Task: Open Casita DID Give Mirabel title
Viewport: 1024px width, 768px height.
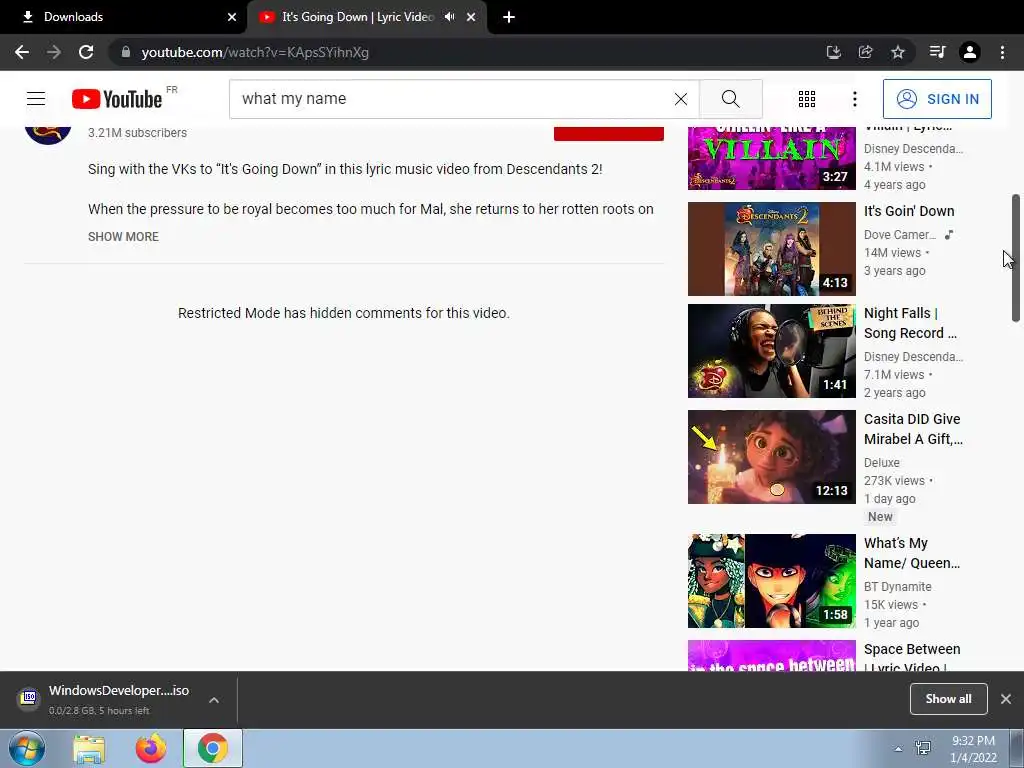Action: tap(913, 429)
